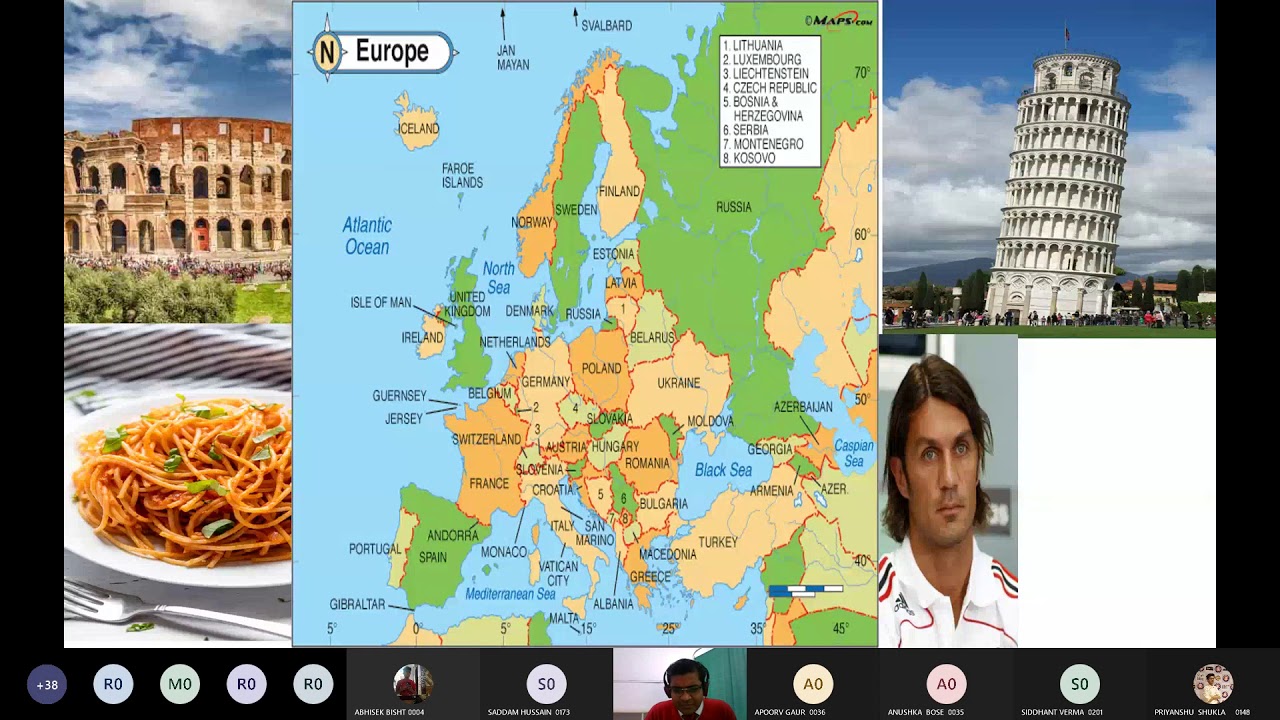Click the compass N icon on map
1280x720 pixels.
(x=327, y=52)
